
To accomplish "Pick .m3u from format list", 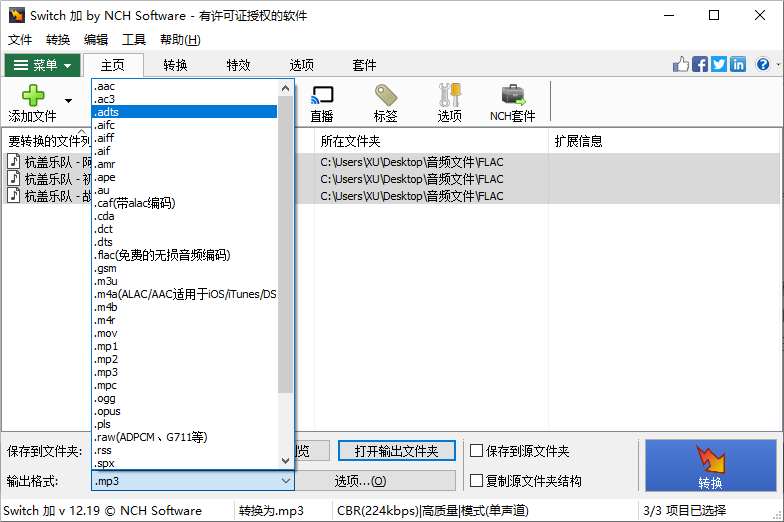I will [x=184, y=281].
